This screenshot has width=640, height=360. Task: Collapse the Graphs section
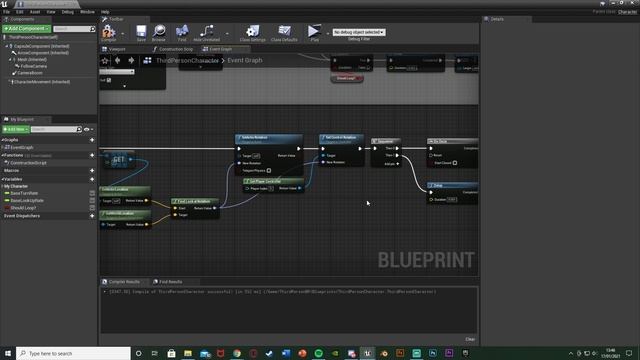[x=2, y=140]
